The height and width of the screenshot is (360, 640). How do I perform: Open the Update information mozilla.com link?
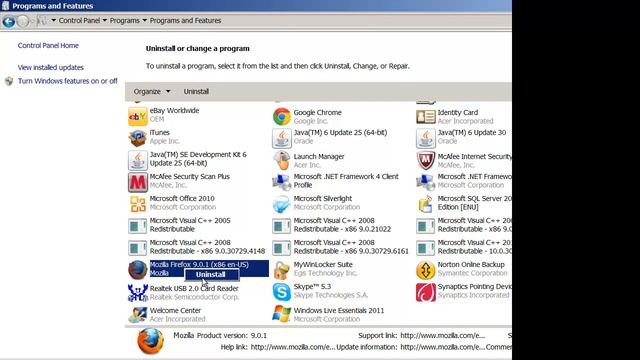pyautogui.click(x=442, y=347)
